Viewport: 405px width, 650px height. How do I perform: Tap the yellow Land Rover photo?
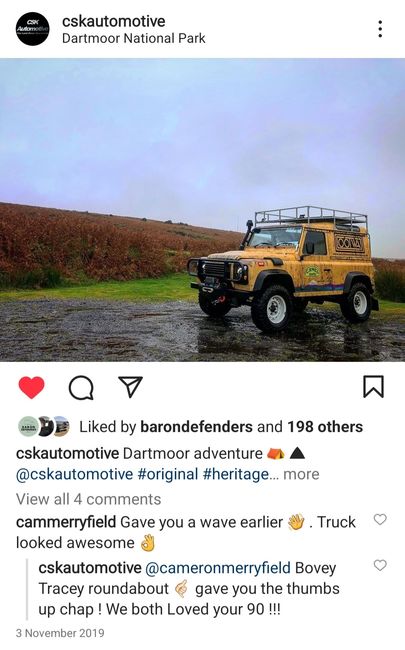point(202,210)
